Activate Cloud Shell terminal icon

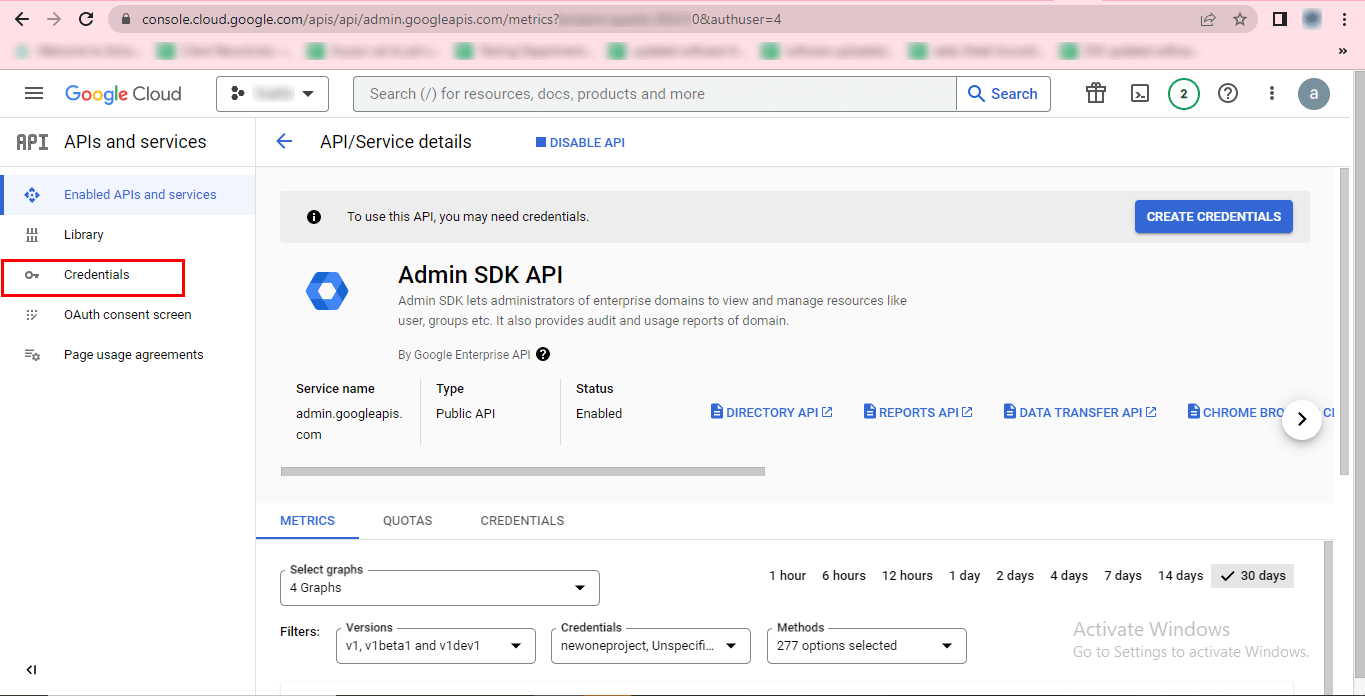click(1139, 93)
